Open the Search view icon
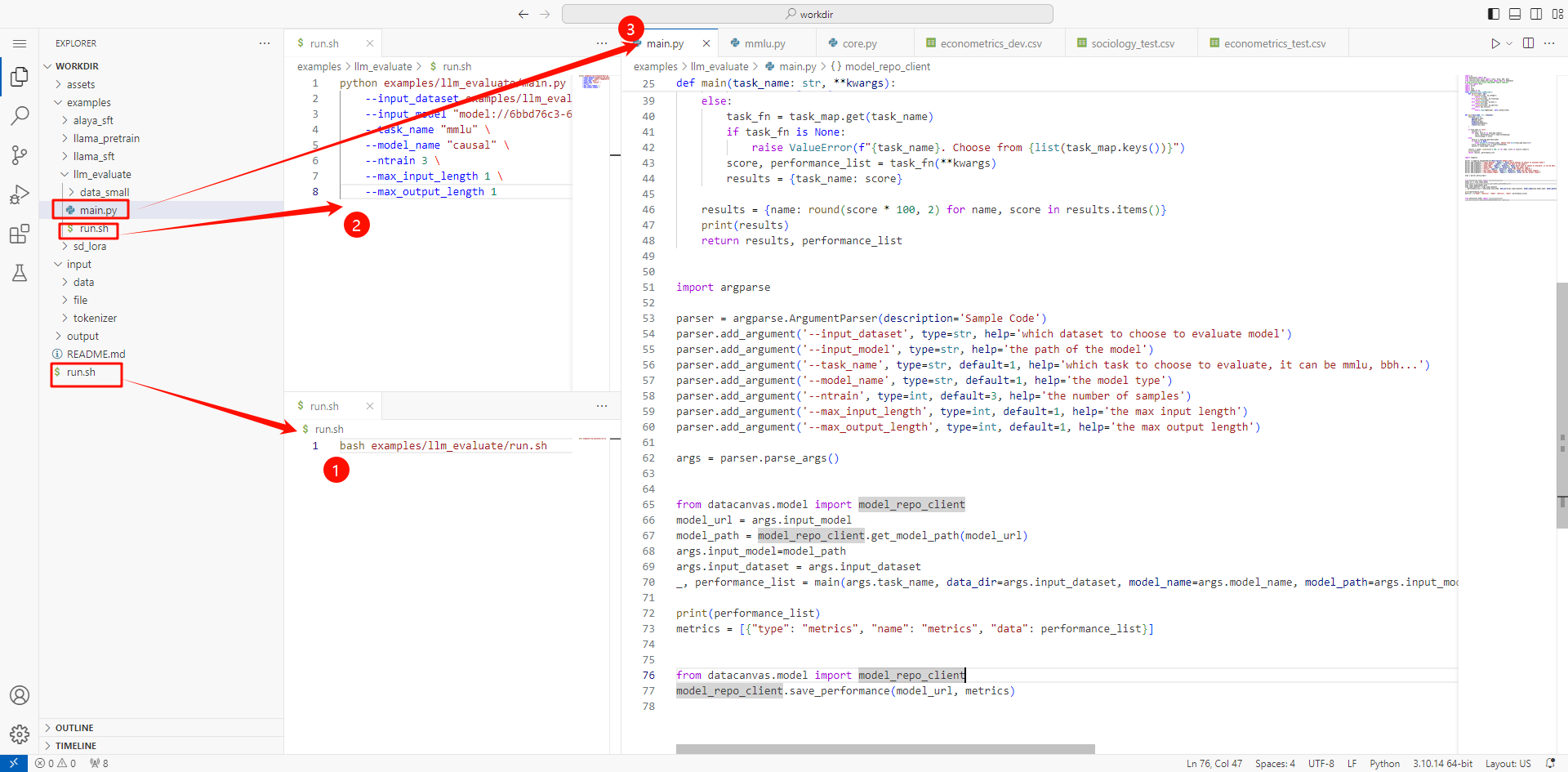Image resolution: width=1568 pixels, height=772 pixels. click(20, 116)
